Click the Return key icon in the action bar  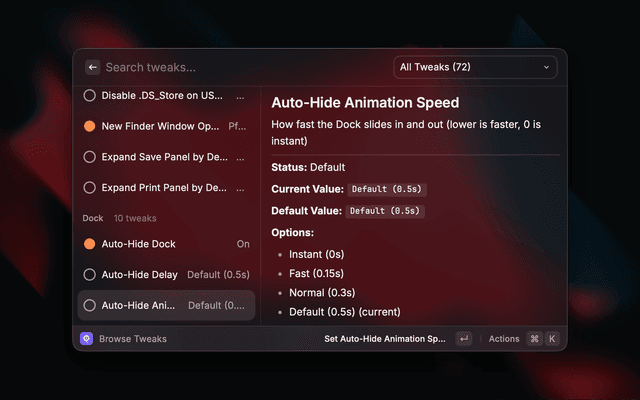pos(463,339)
